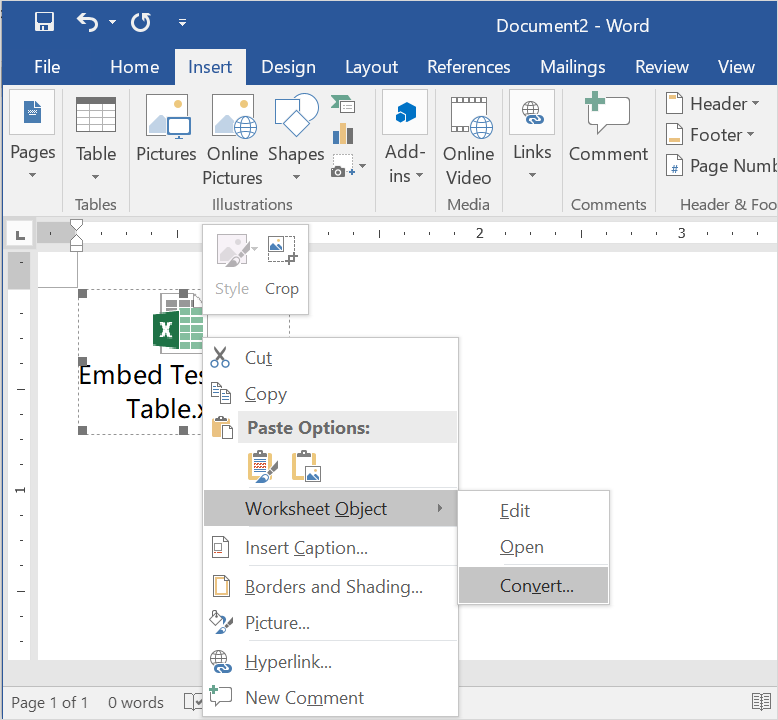Switch to the Design tab
Image resolution: width=778 pixels, height=720 pixels.
[288, 67]
